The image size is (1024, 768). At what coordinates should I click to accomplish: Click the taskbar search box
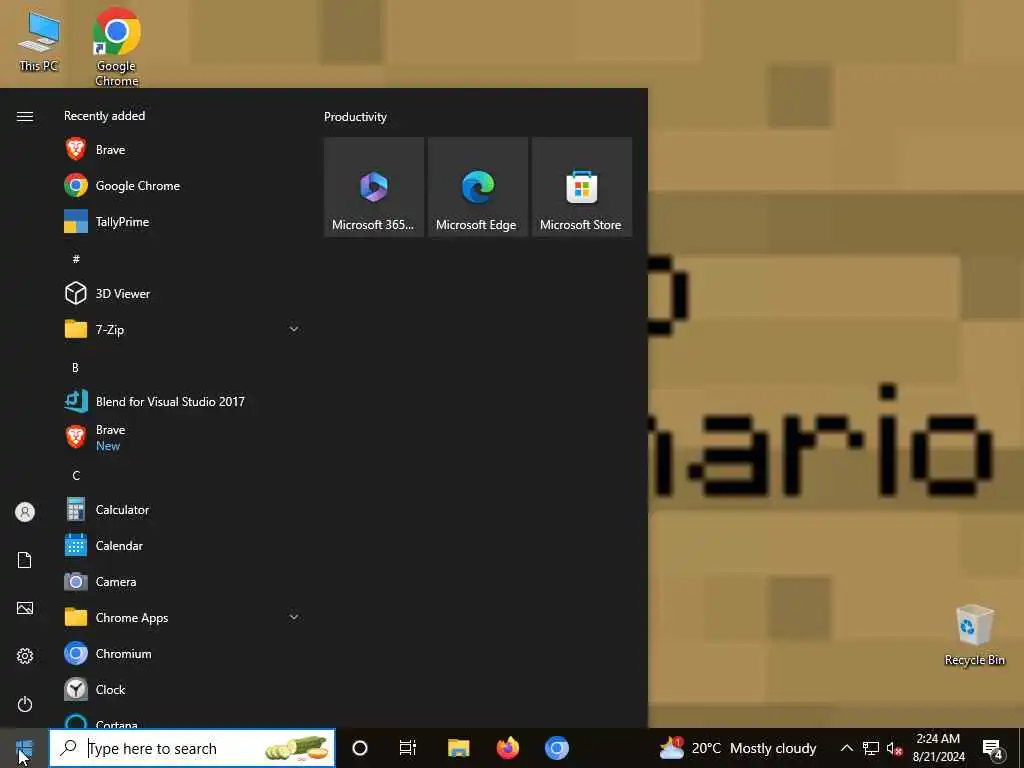click(x=193, y=748)
